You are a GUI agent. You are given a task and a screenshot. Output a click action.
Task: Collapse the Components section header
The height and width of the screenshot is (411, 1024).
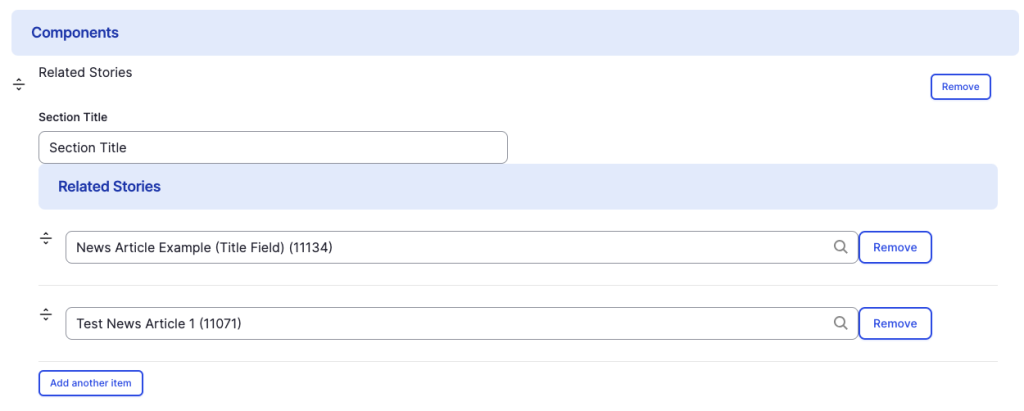tap(75, 33)
